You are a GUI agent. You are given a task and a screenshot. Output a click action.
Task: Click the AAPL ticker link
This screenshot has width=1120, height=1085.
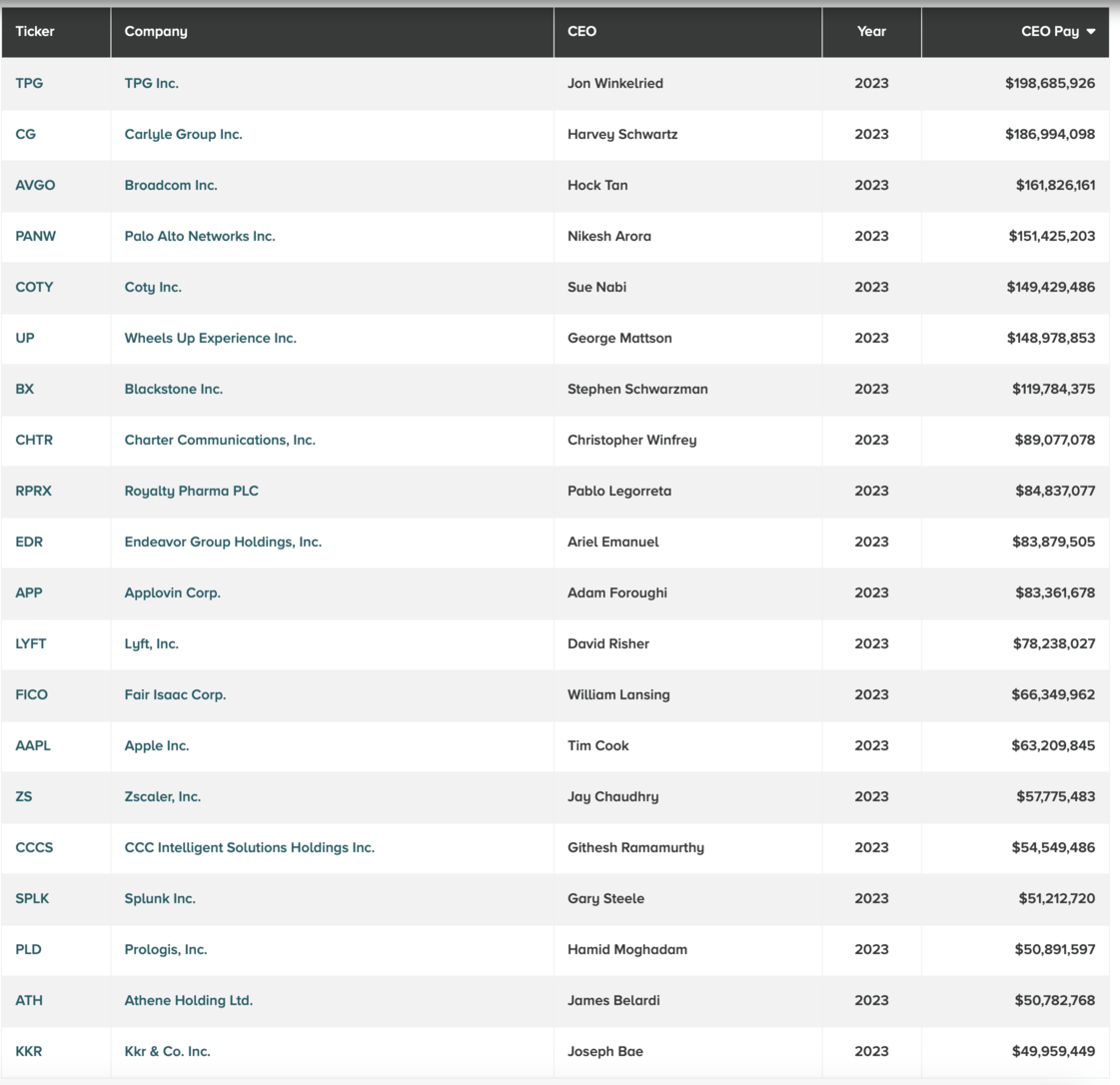pyautogui.click(x=33, y=745)
